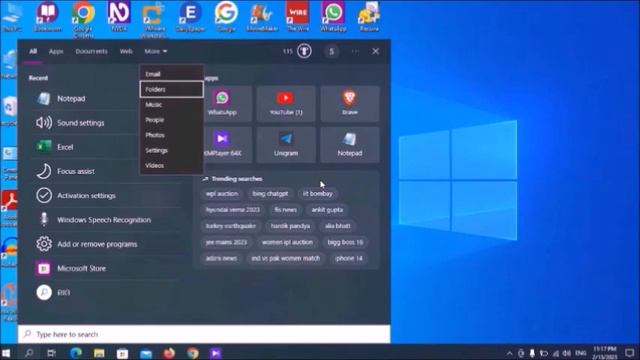This screenshot has width=640, height=360.
Task: Open the notification center icon
Action: [x=629, y=353]
